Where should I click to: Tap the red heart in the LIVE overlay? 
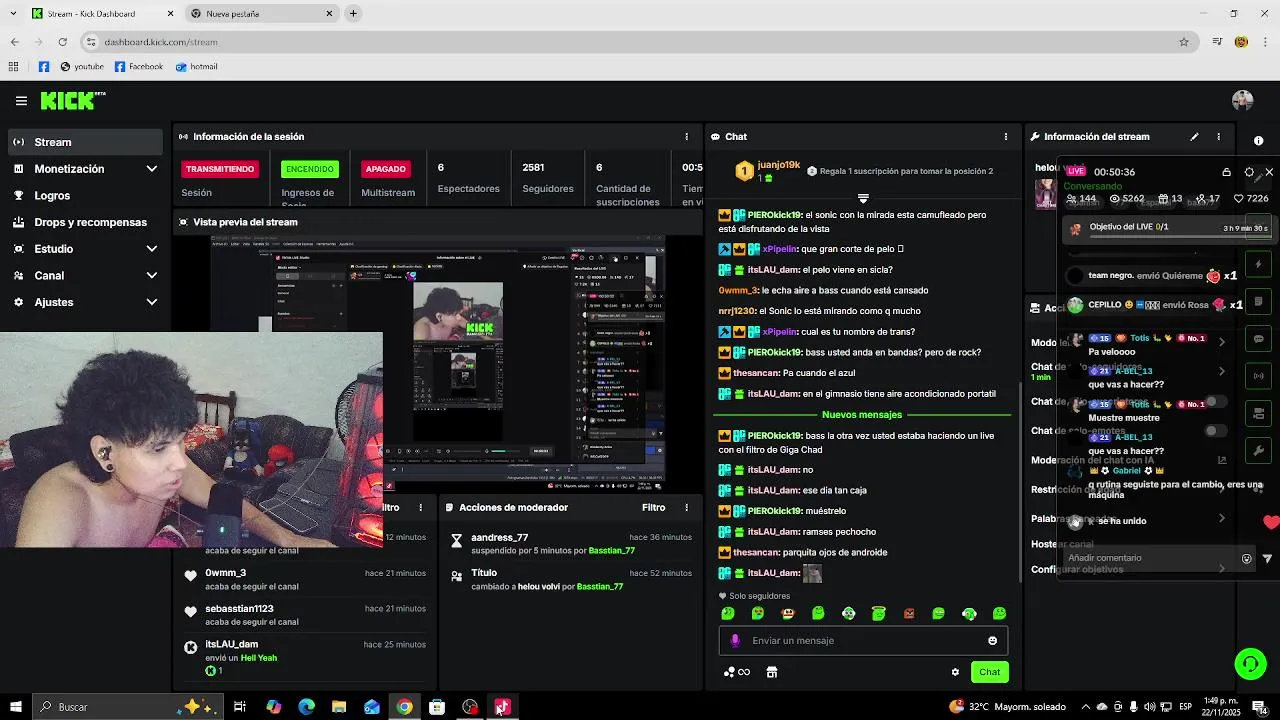[x=1271, y=522]
